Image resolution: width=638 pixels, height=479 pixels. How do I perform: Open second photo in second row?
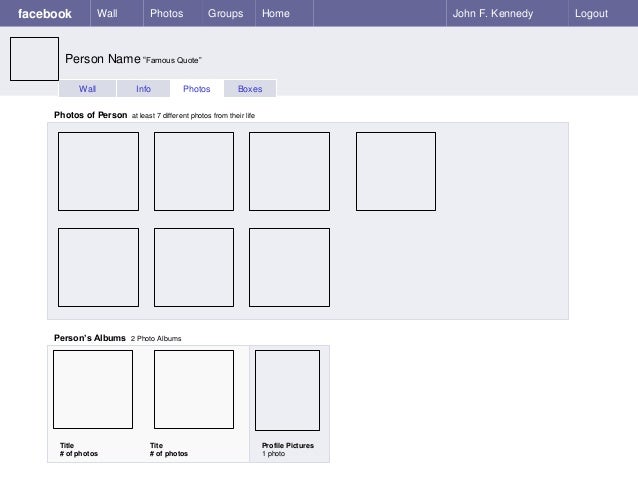194,267
